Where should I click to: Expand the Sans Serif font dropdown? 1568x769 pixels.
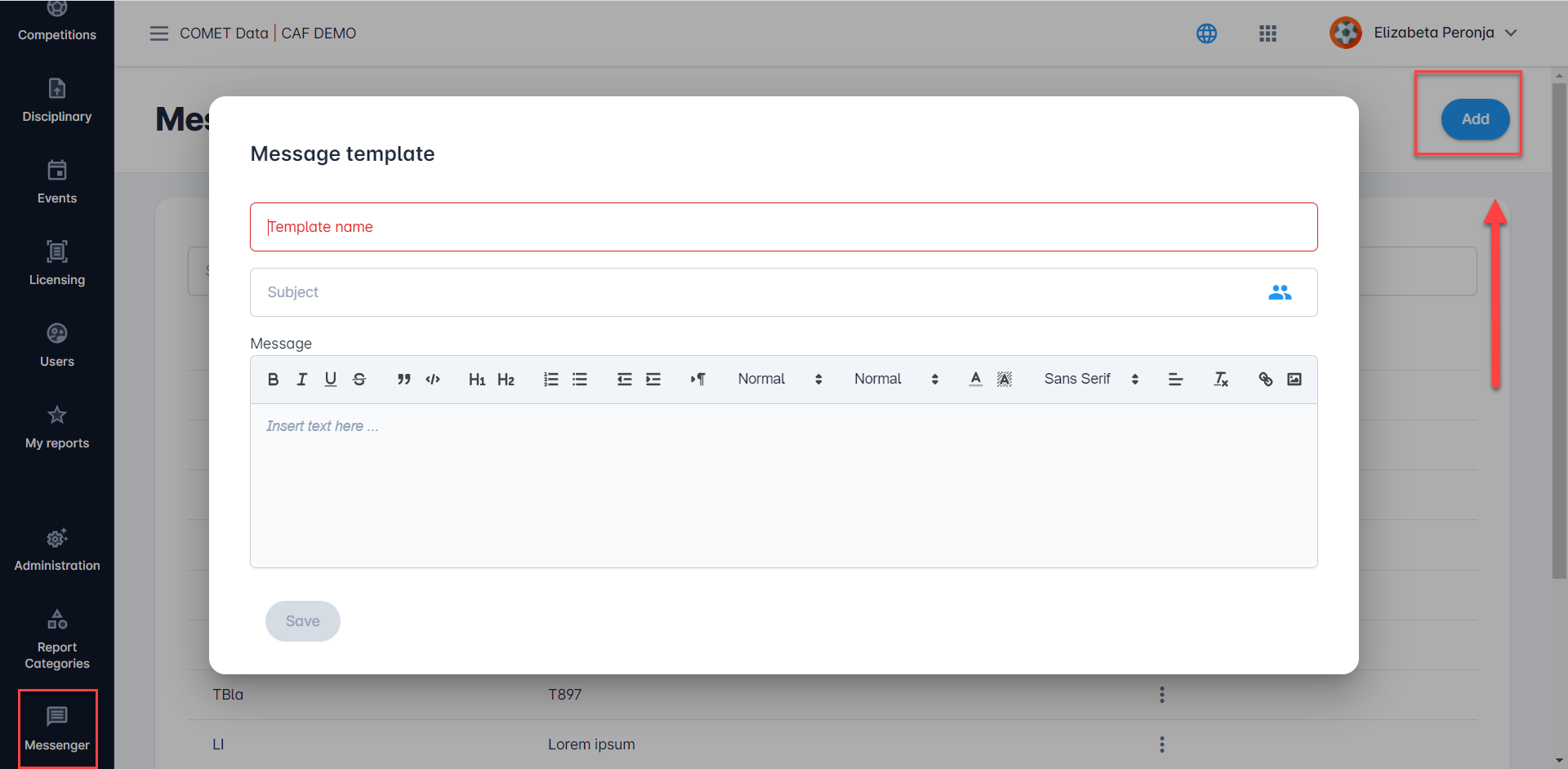pyautogui.click(x=1091, y=380)
